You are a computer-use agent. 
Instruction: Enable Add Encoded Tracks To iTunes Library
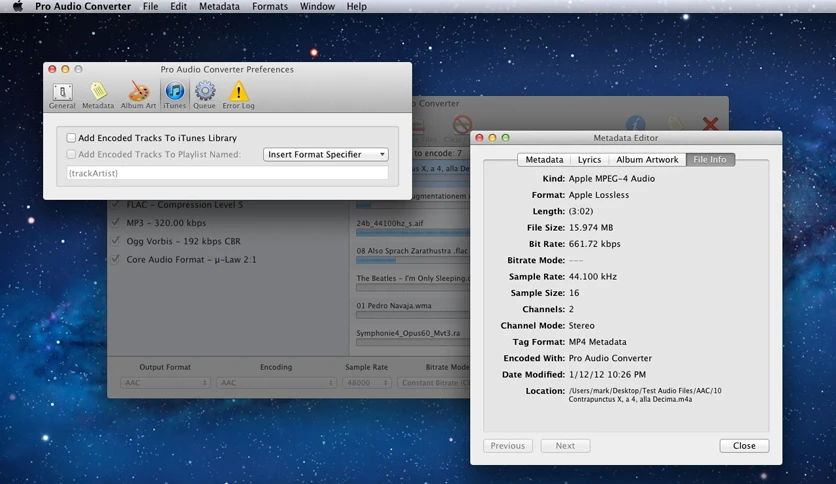pos(71,138)
